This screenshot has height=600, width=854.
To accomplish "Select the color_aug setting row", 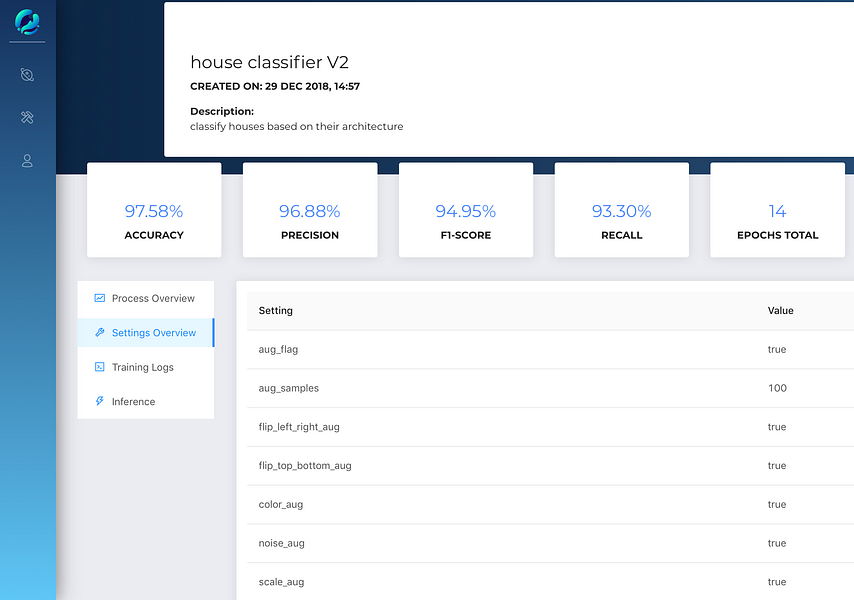I will click(550, 504).
